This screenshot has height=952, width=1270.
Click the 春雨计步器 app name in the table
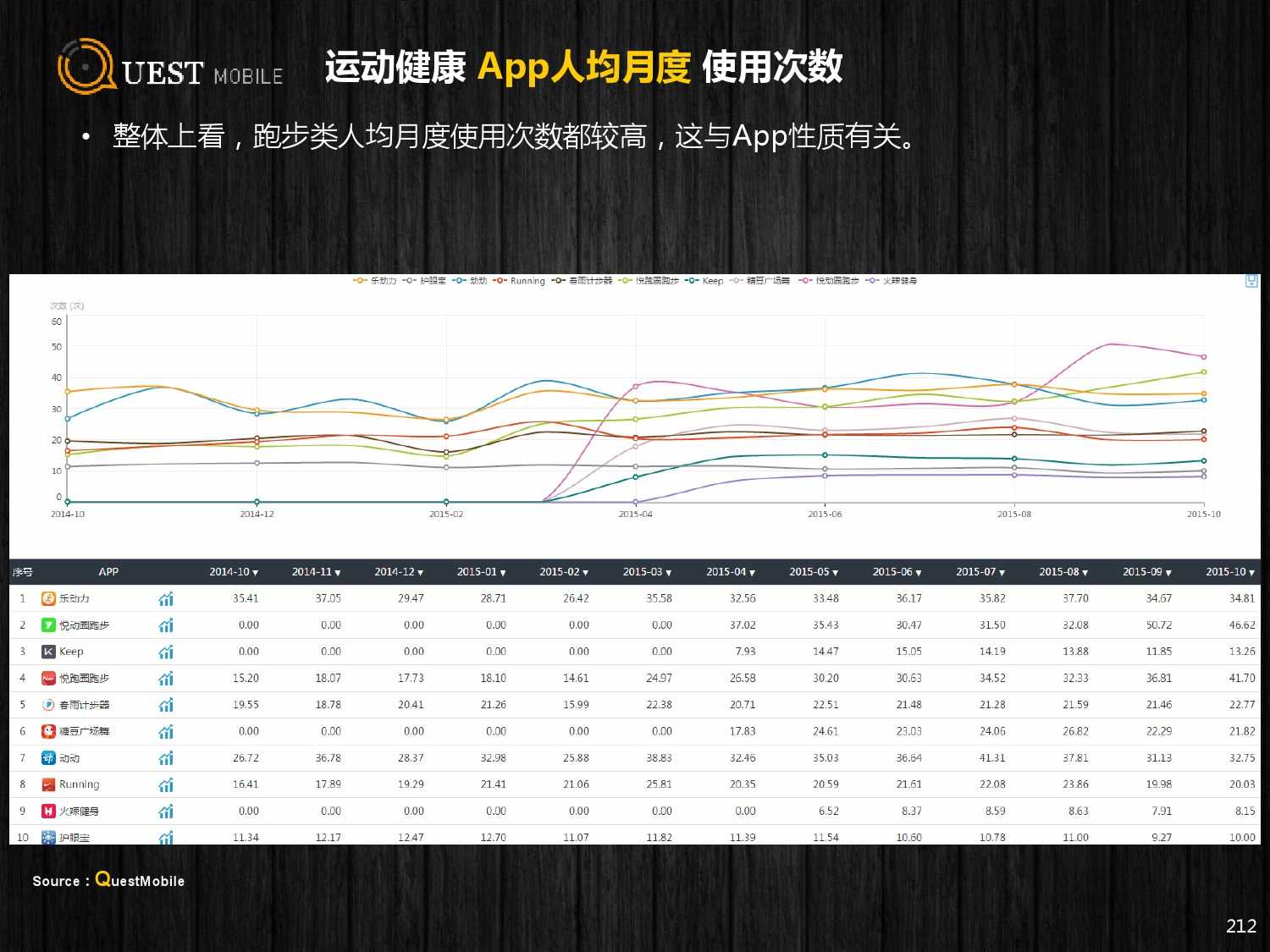click(84, 705)
